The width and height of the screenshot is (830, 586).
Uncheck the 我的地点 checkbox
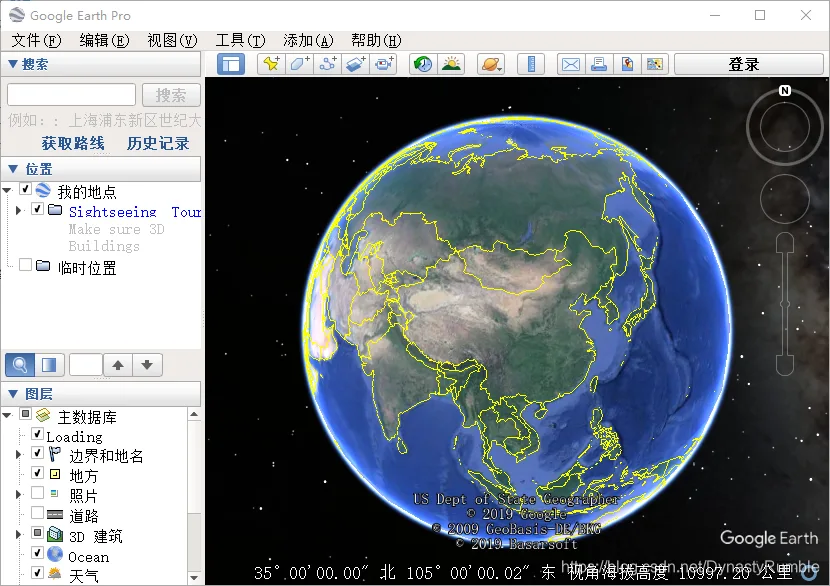pyautogui.click(x=25, y=189)
